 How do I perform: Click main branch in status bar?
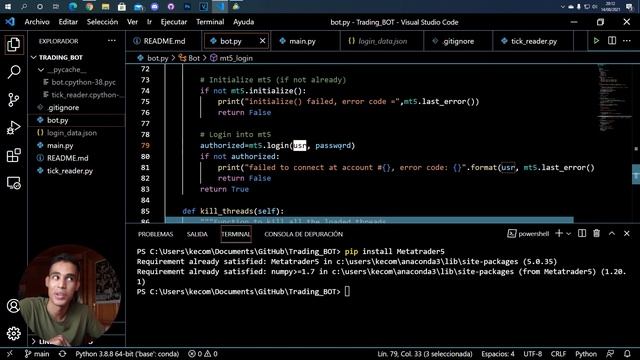(x=37, y=354)
